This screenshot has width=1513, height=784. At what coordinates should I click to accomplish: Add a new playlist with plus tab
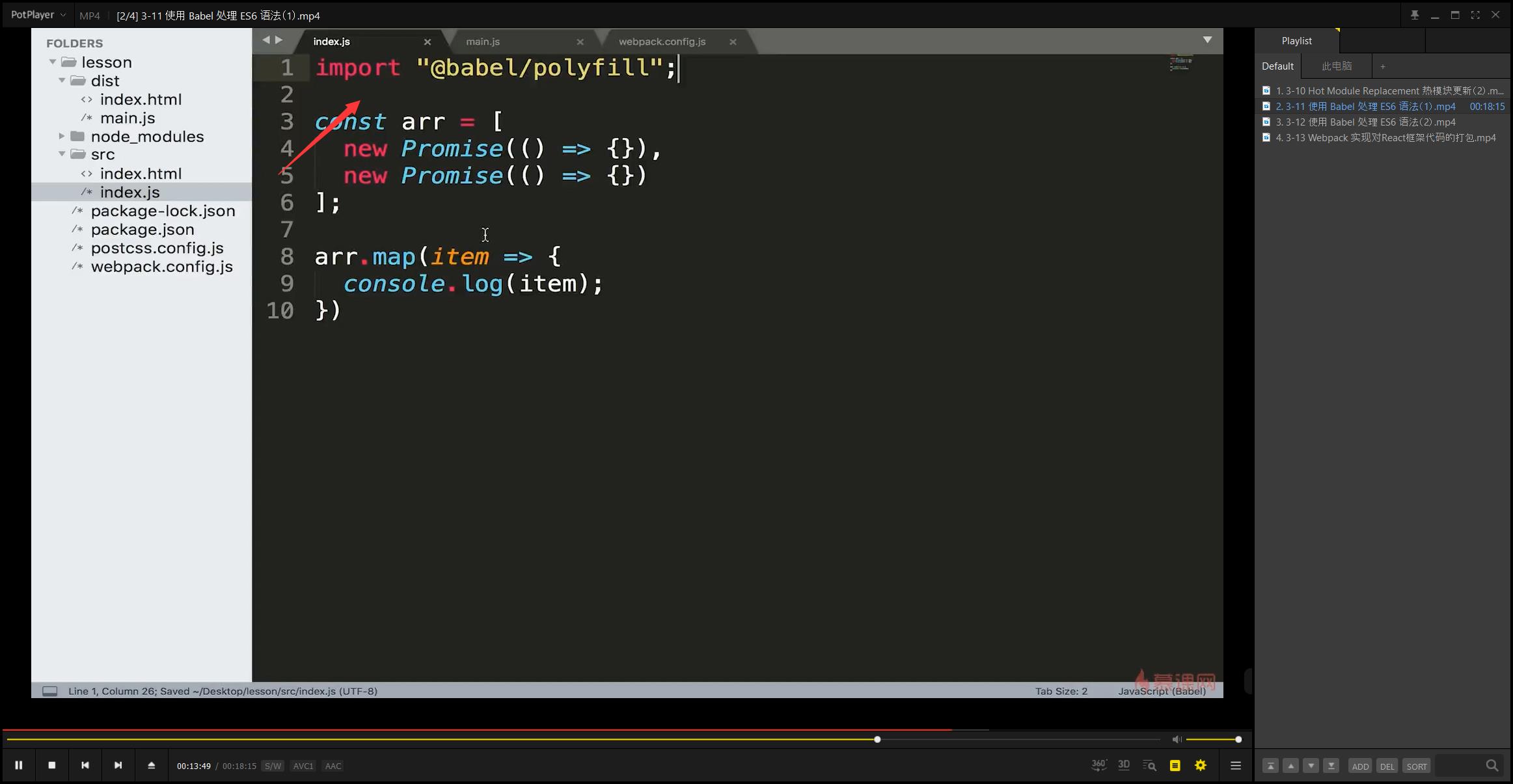(1383, 66)
